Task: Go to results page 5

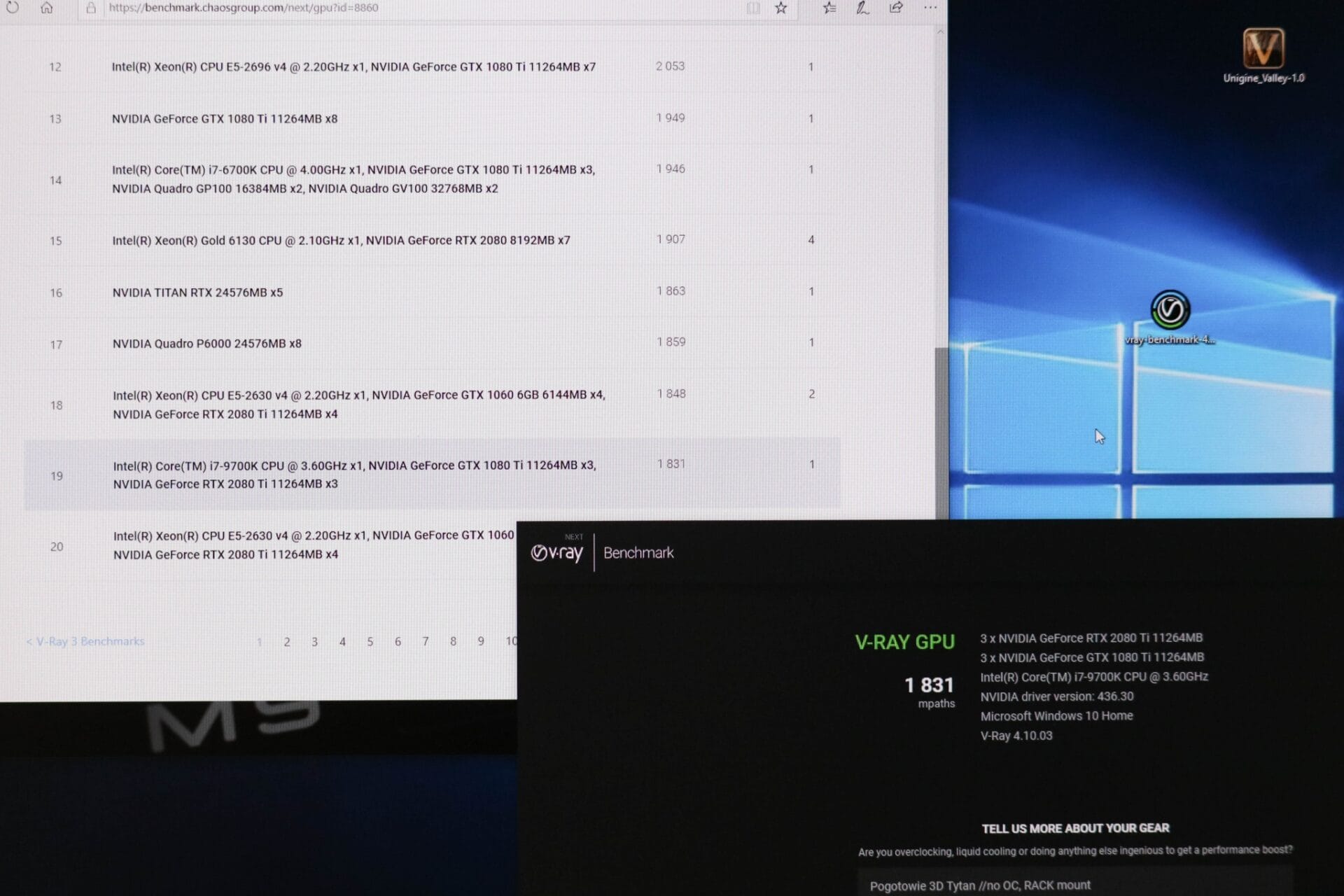Action: (x=370, y=642)
